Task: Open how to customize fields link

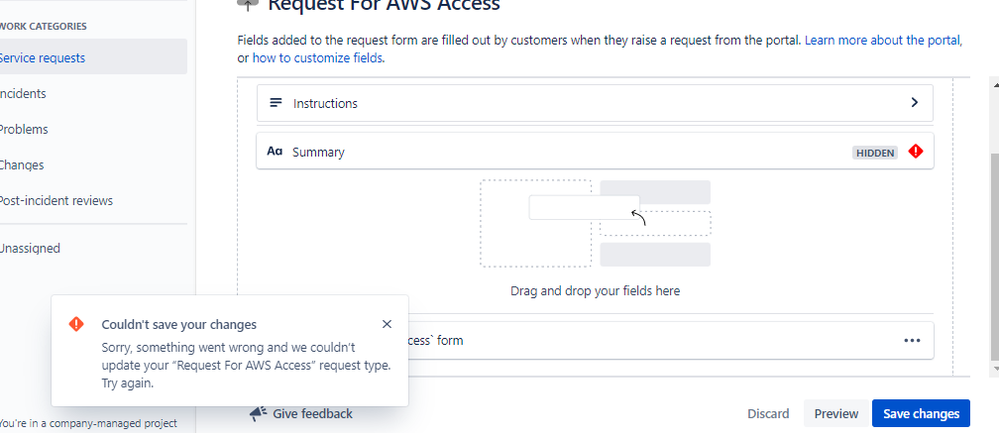Action: 317,58
